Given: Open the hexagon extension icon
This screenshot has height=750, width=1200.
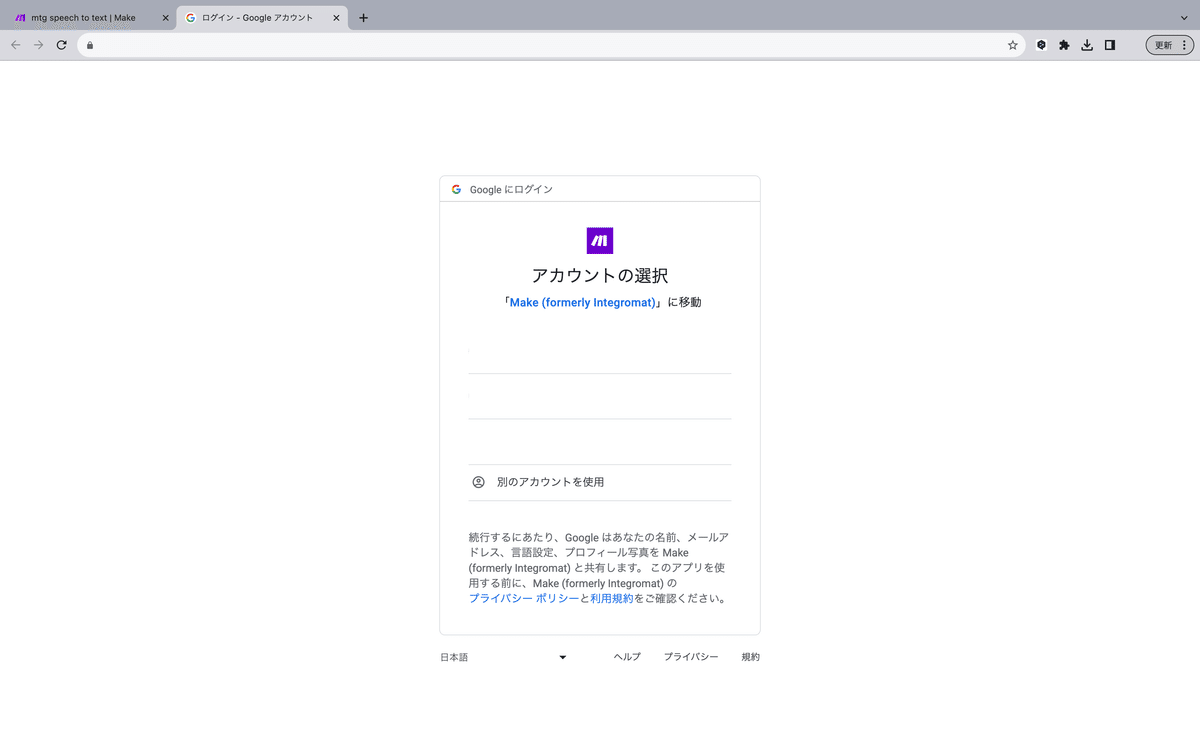Looking at the screenshot, I should (1041, 45).
